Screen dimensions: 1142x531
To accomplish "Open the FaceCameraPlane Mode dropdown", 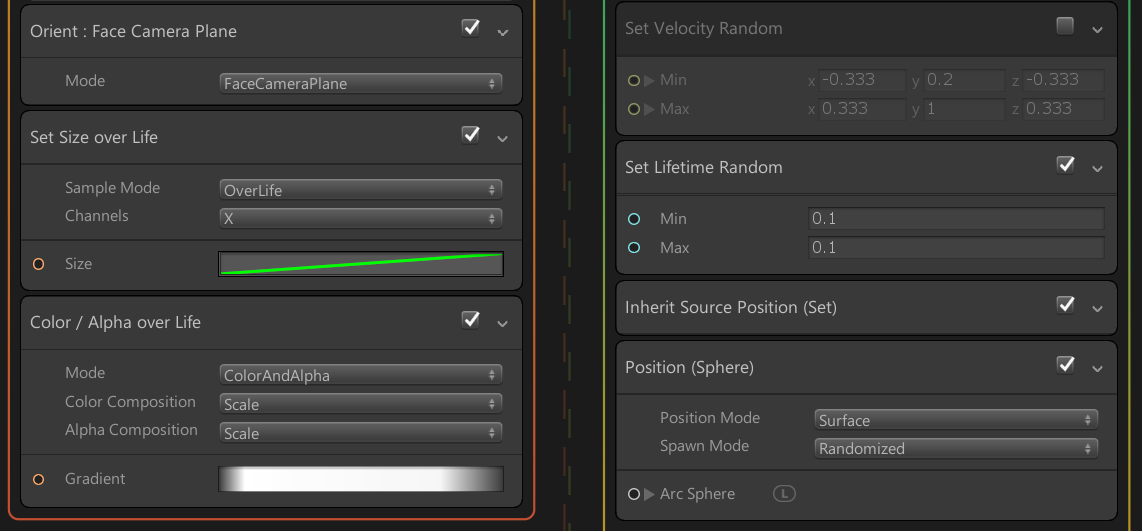I will click(x=361, y=83).
